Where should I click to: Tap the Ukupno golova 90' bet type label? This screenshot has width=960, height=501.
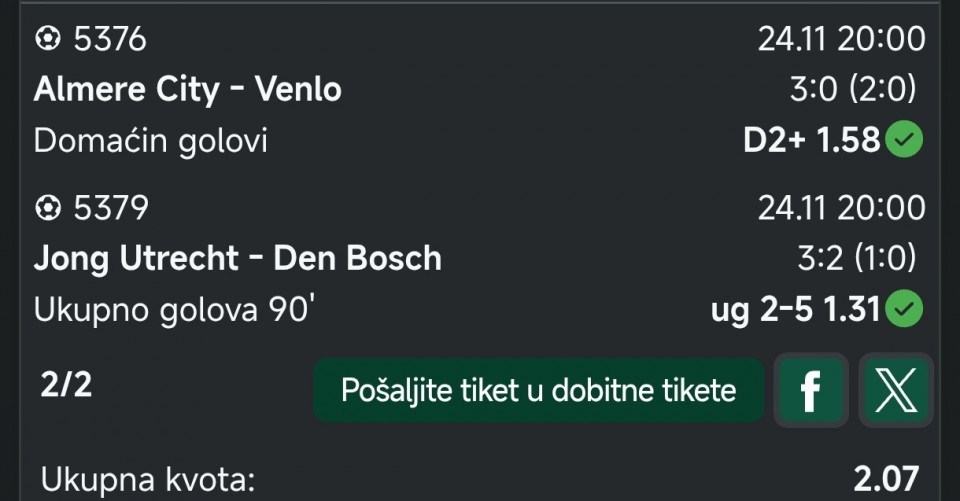(x=175, y=311)
